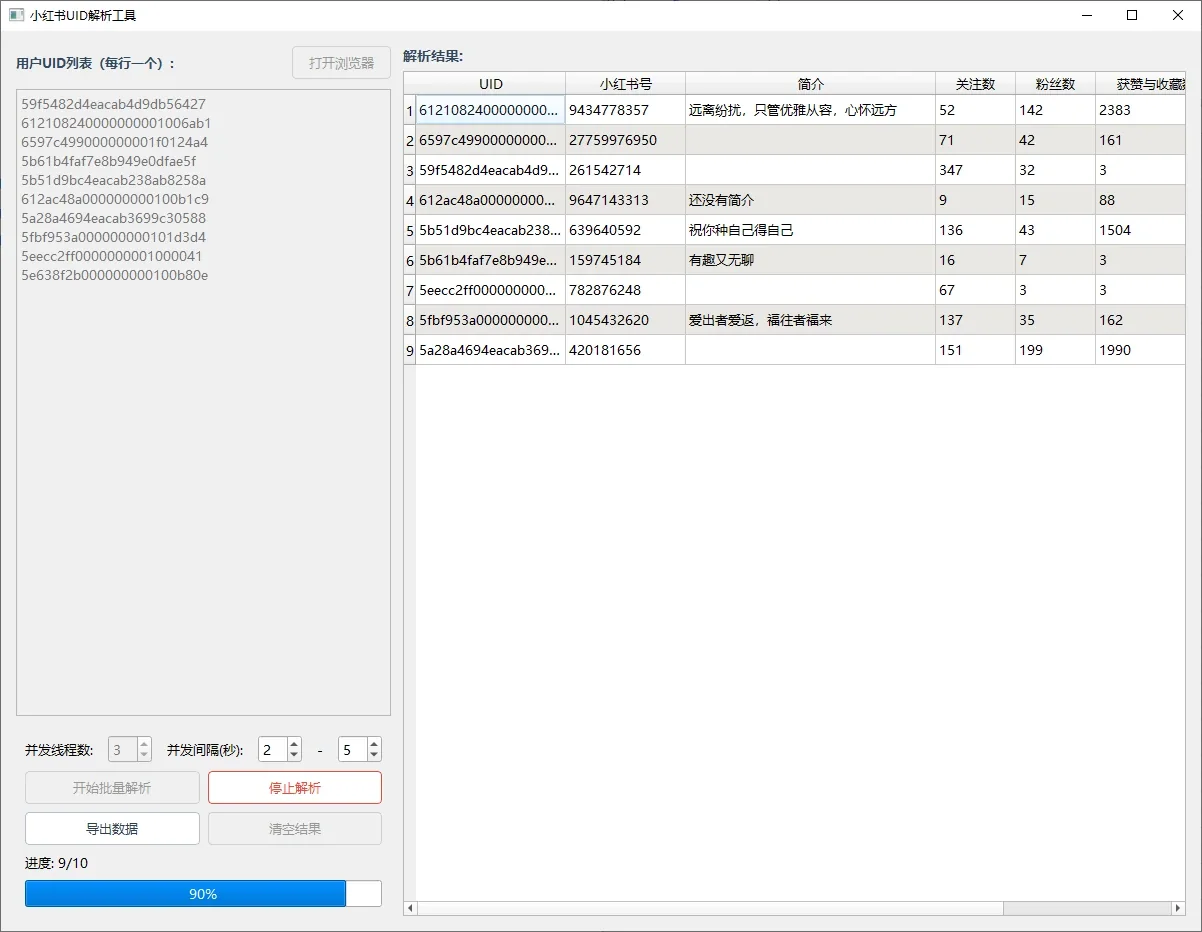The image size is (1202, 932).
Task: Click the app icon in title bar
Action: (16, 15)
